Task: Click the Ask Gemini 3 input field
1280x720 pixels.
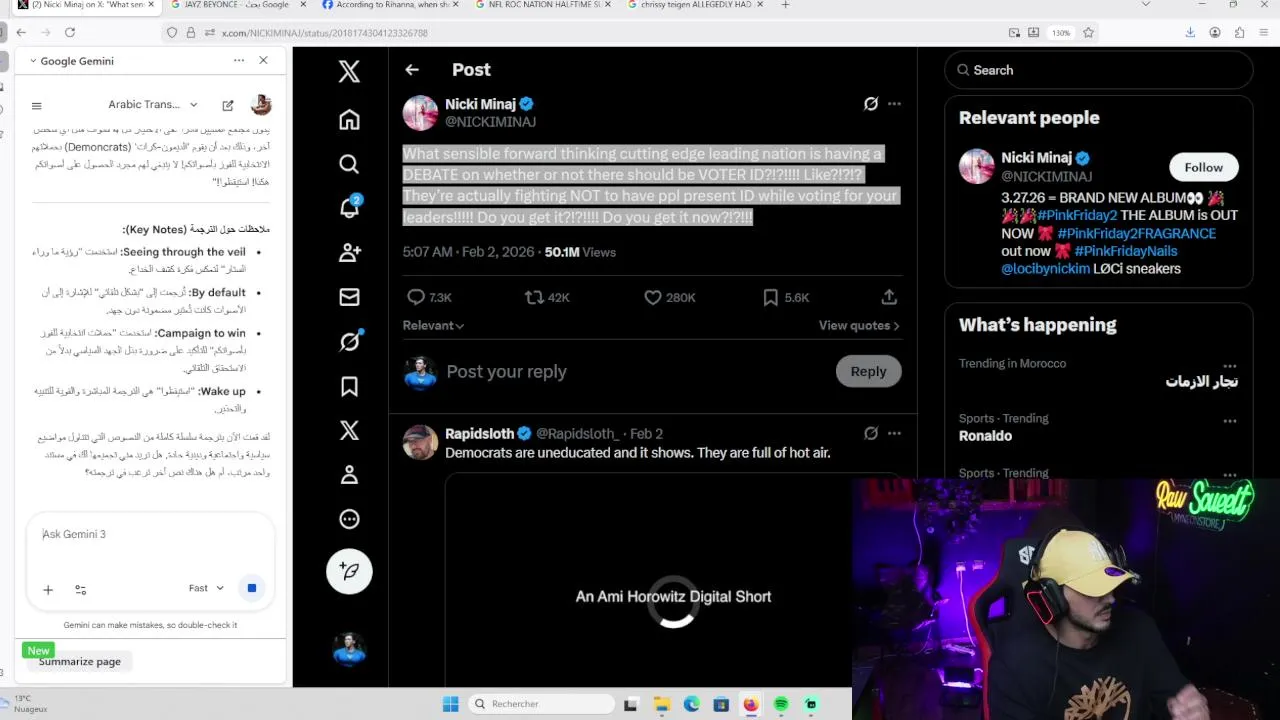Action: pos(150,534)
